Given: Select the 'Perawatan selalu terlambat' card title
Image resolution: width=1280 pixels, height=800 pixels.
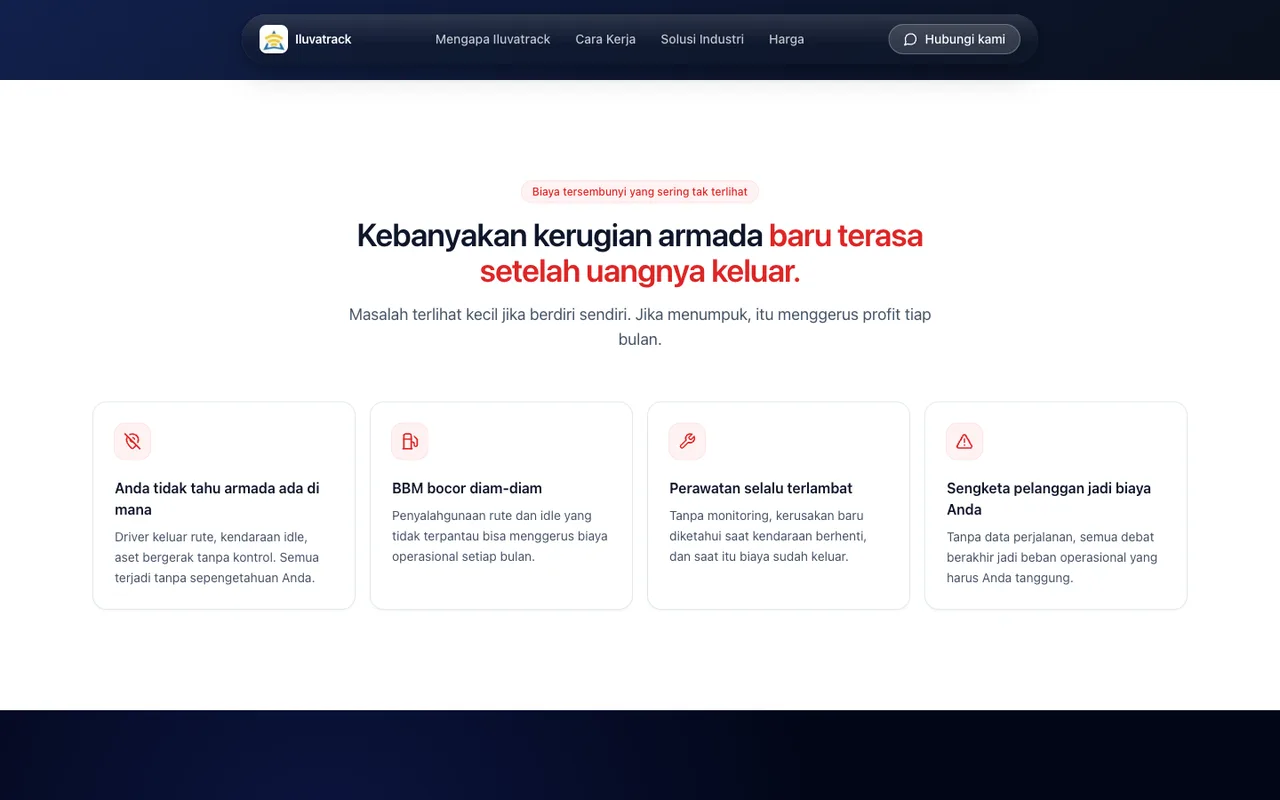Looking at the screenshot, I should pyautogui.click(x=761, y=488).
